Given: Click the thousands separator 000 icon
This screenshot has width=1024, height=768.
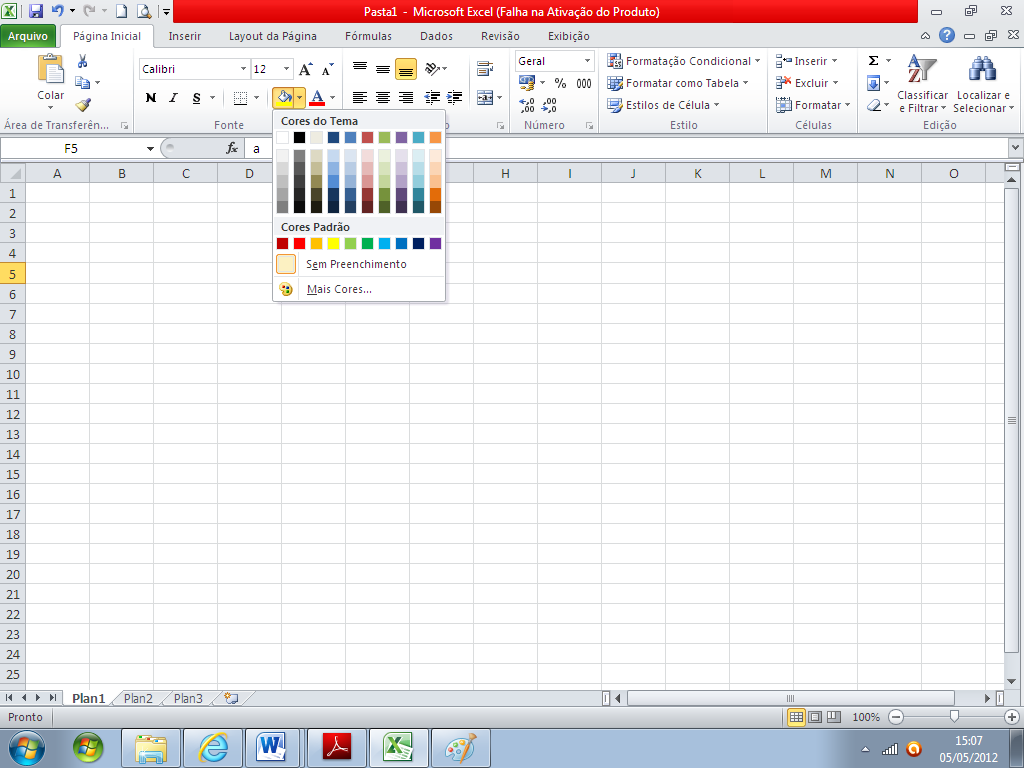Looking at the screenshot, I should click(x=584, y=83).
